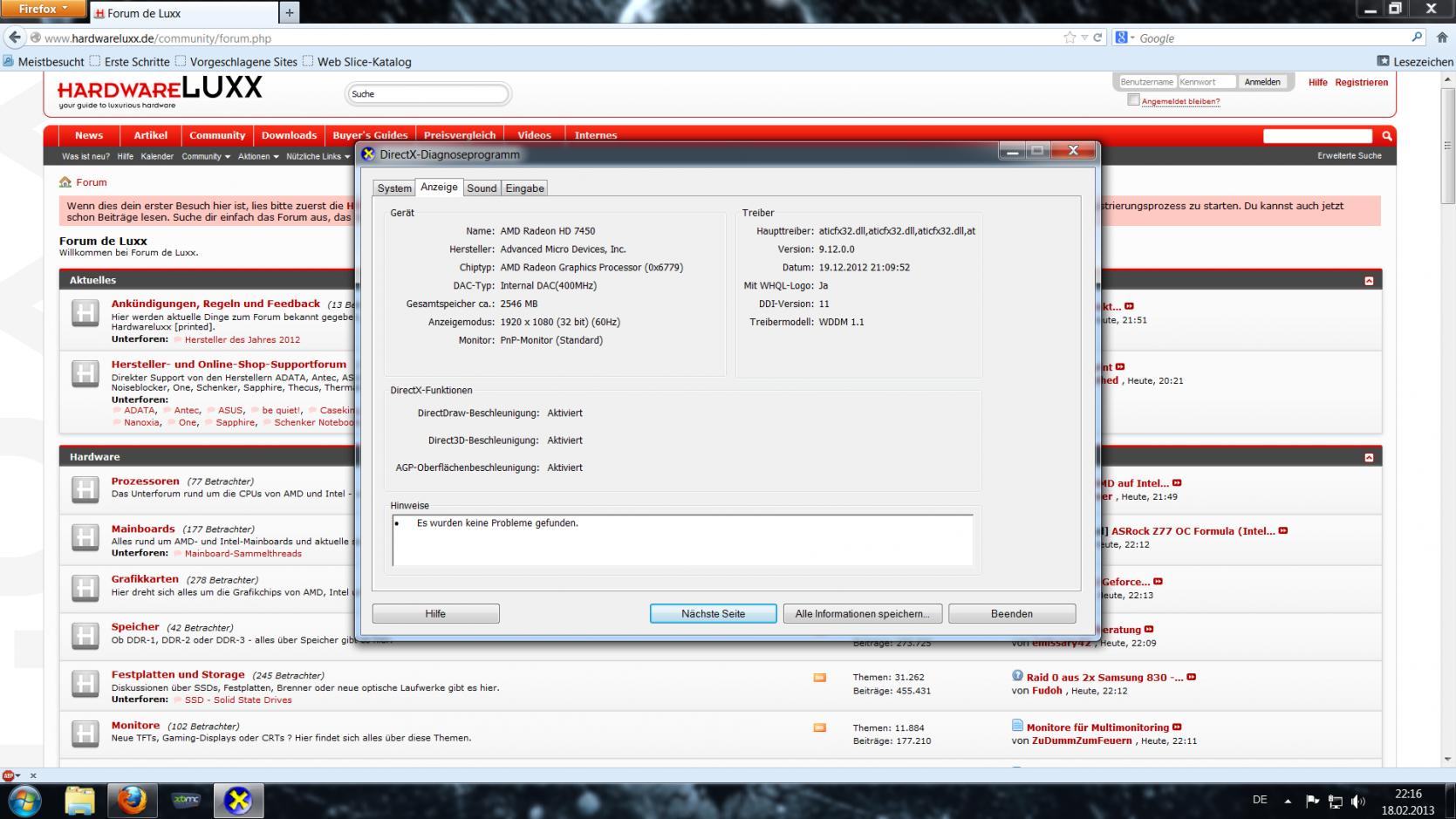
Task: Show hidden system tray icons
Action: coord(1288,801)
